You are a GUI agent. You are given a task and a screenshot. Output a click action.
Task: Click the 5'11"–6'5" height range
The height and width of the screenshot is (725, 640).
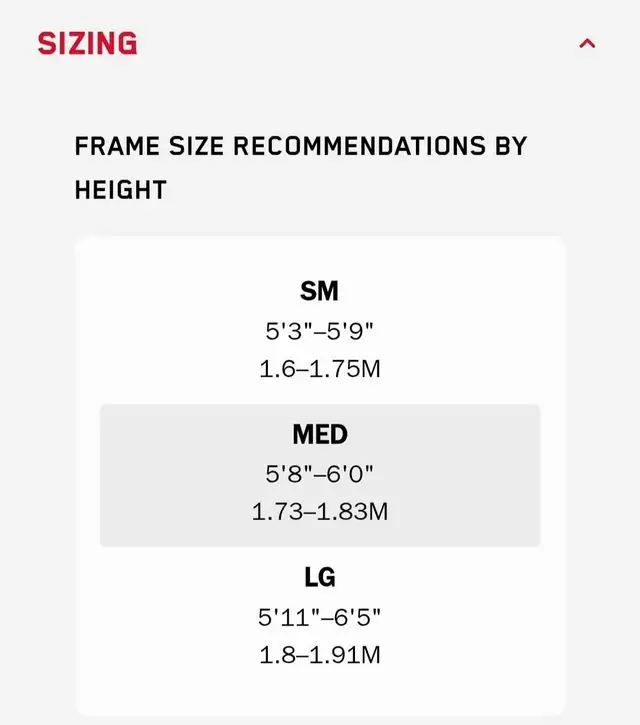click(320, 617)
